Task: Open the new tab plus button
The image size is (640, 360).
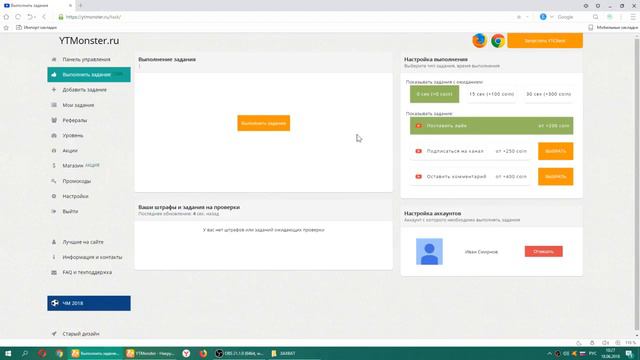Action: [80, 5]
